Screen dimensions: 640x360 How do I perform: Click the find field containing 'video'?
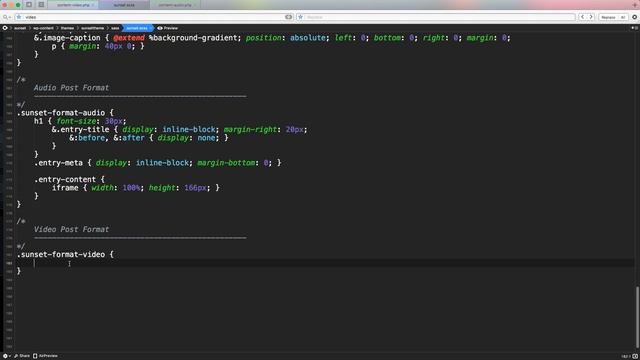[x=154, y=17]
